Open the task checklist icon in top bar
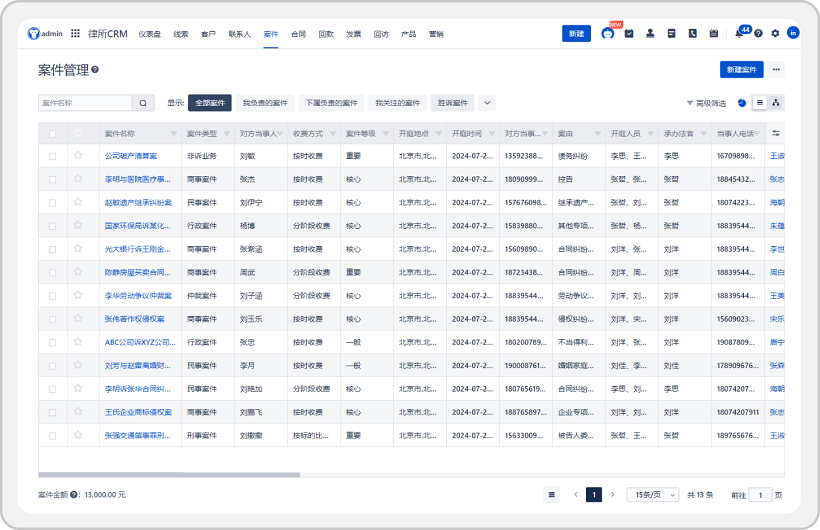The width and height of the screenshot is (820, 530). [x=629, y=33]
